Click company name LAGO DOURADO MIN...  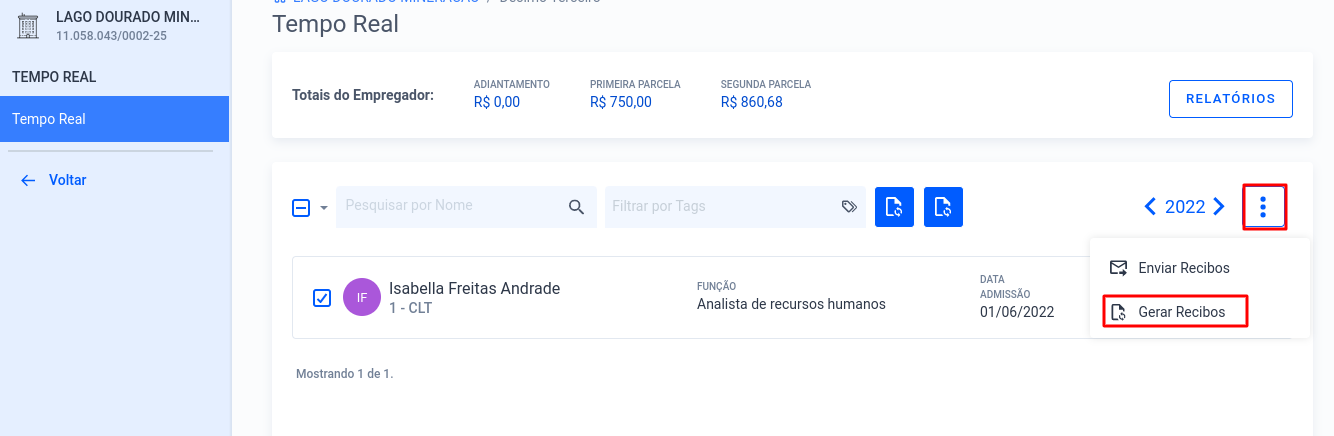pyautogui.click(x=128, y=18)
